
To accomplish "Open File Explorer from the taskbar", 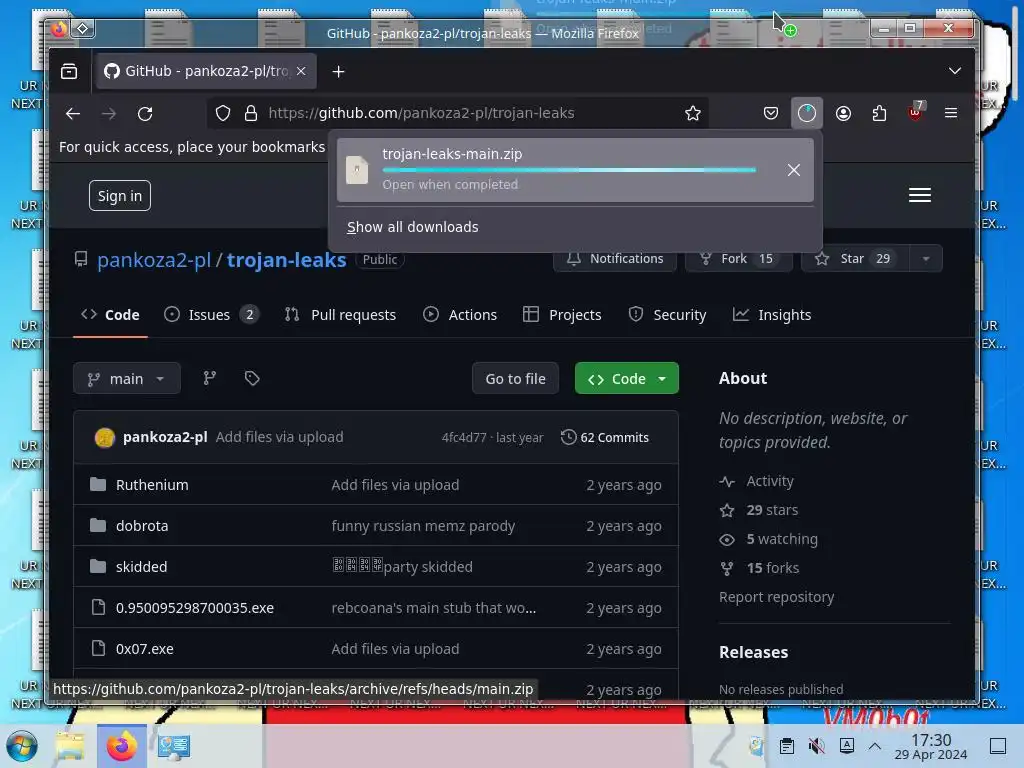I will pos(70,746).
